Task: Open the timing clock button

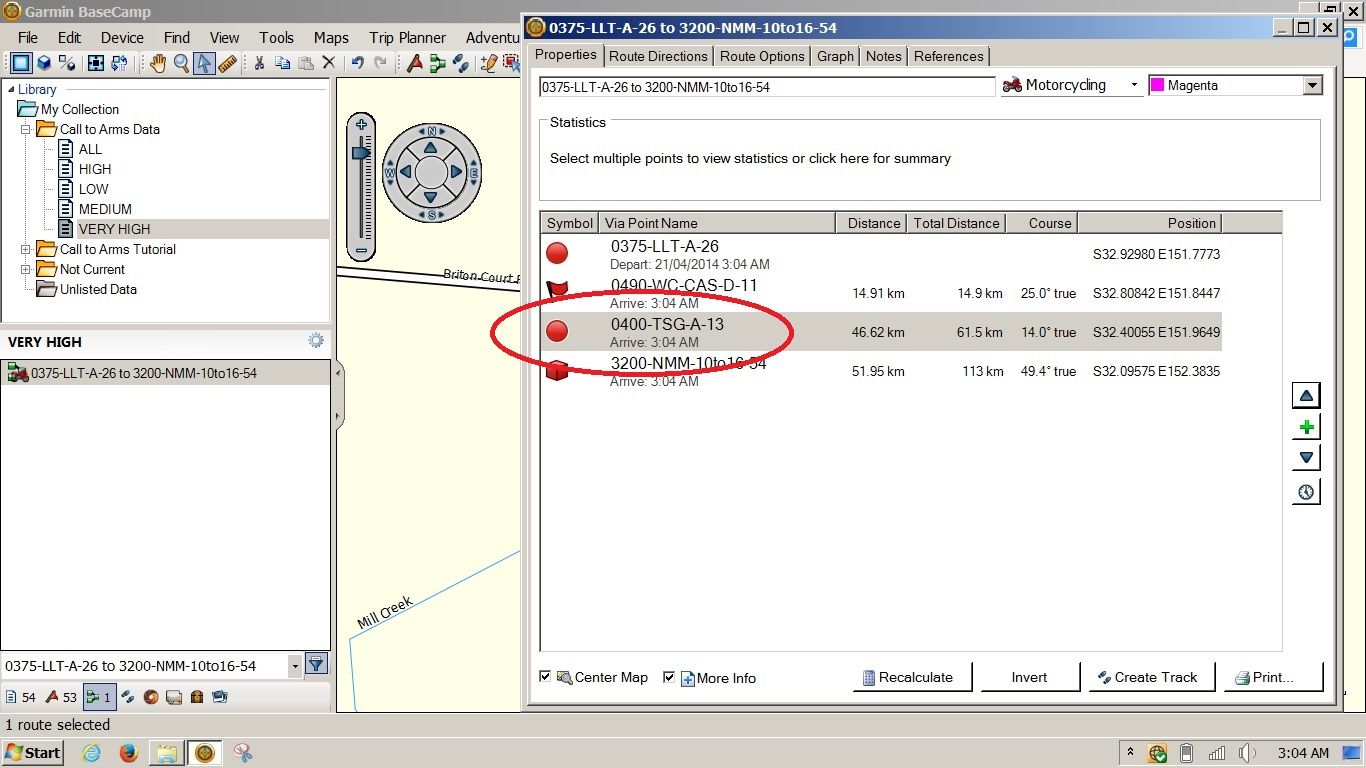Action: pyautogui.click(x=1306, y=492)
